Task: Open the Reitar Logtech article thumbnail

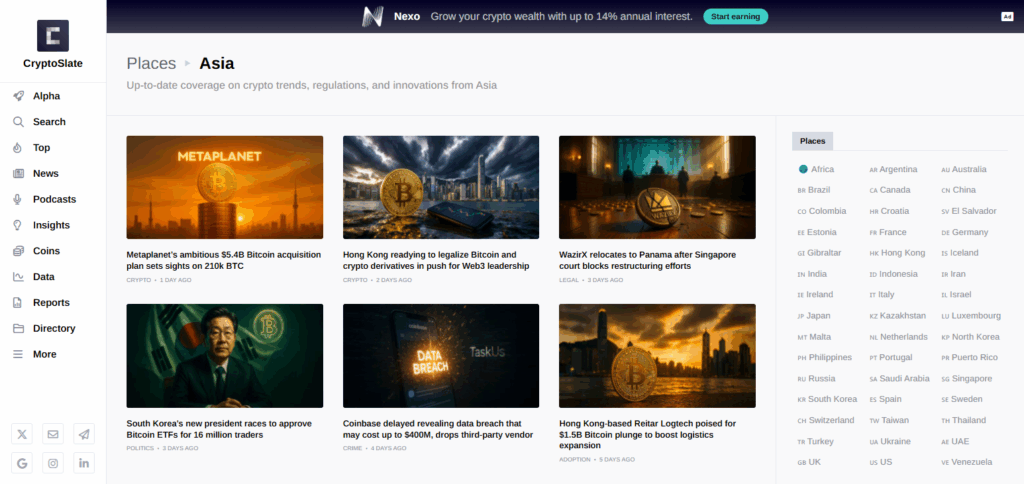Action: [x=657, y=356]
